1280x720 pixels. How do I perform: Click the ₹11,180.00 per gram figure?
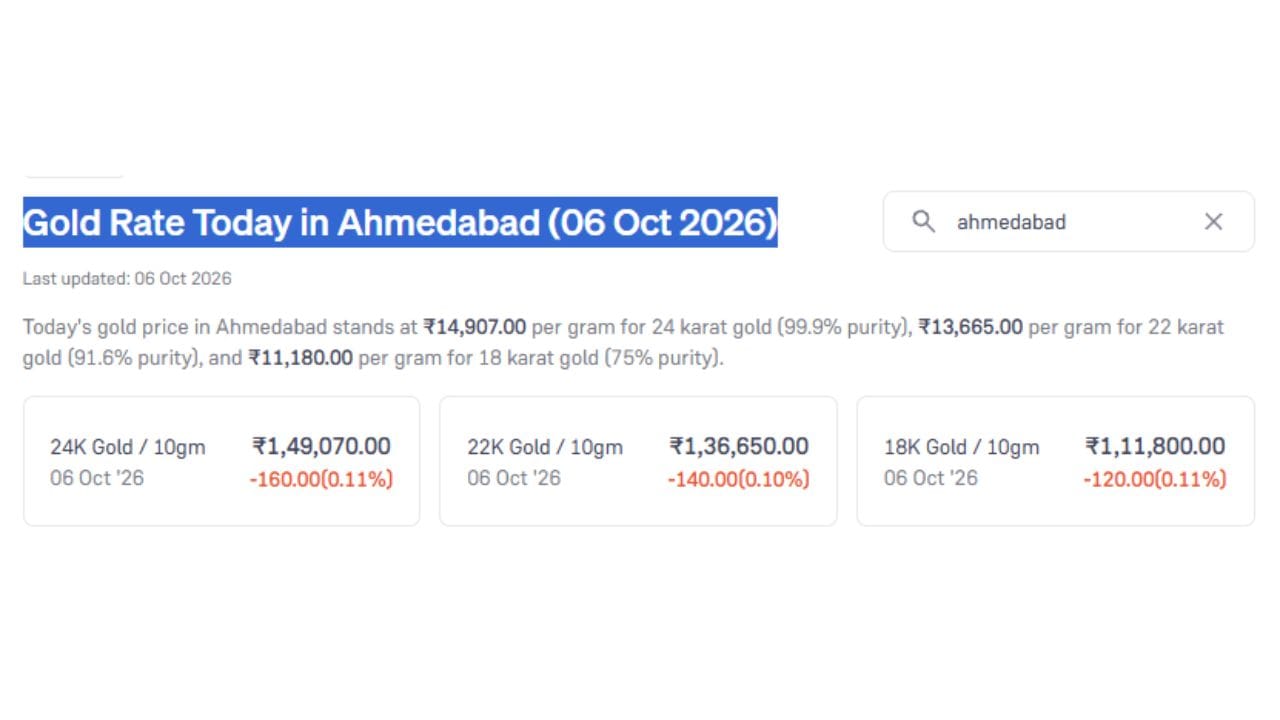(301, 357)
